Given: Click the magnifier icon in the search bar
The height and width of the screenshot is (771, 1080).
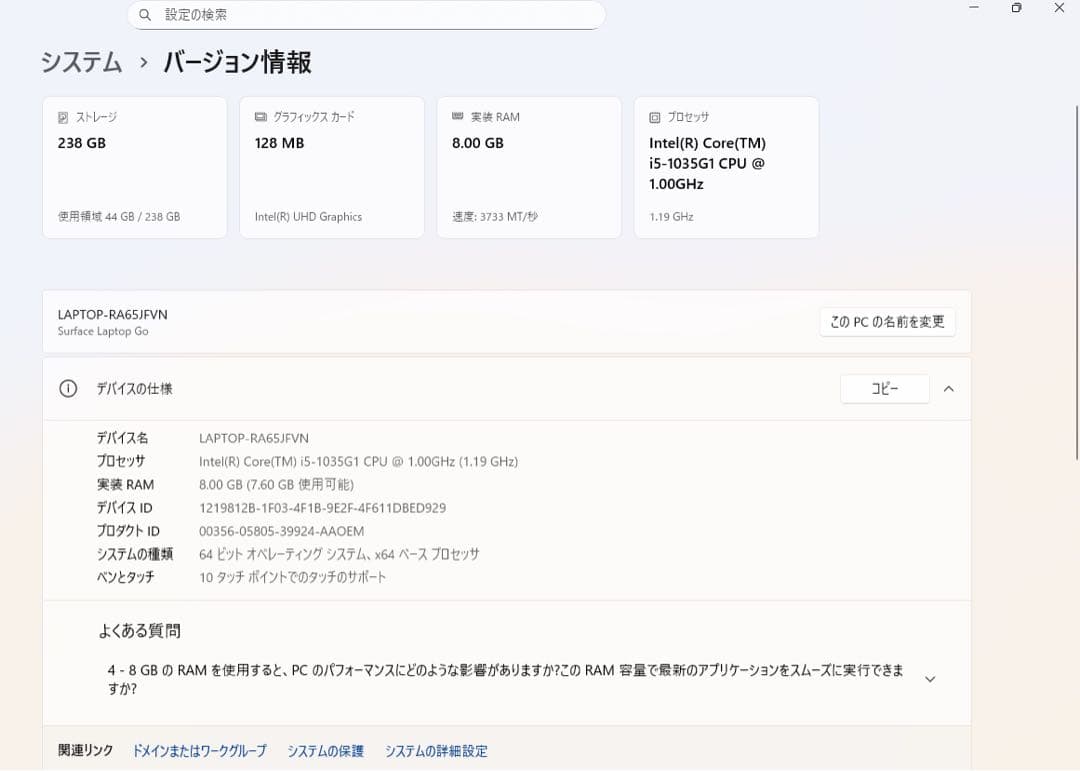Looking at the screenshot, I should (146, 16).
